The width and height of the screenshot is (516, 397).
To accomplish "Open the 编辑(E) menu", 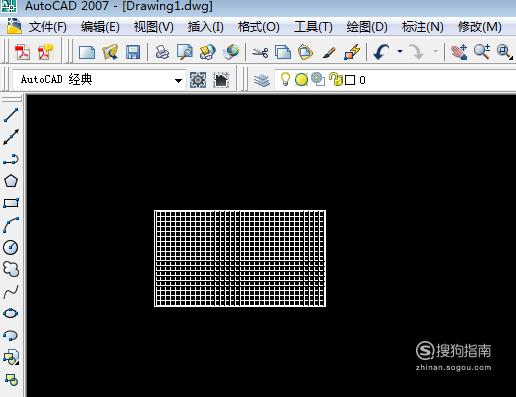I will [100, 27].
